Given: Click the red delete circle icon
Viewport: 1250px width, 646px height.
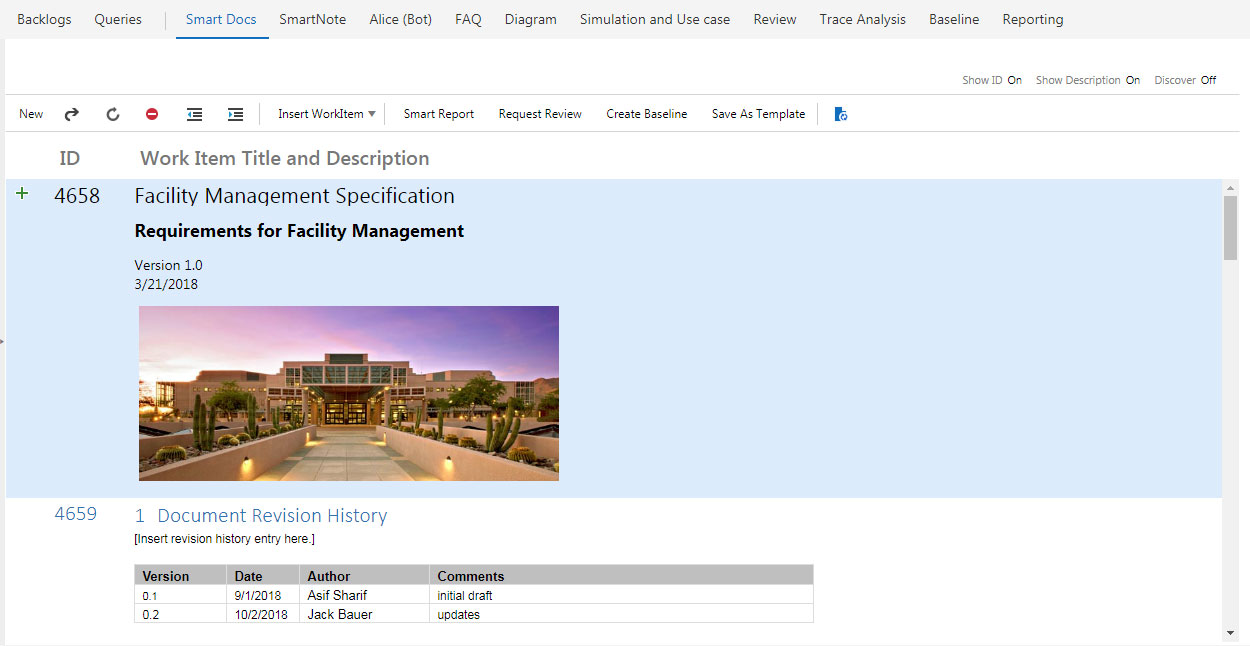Looking at the screenshot, I should [152, 114].
